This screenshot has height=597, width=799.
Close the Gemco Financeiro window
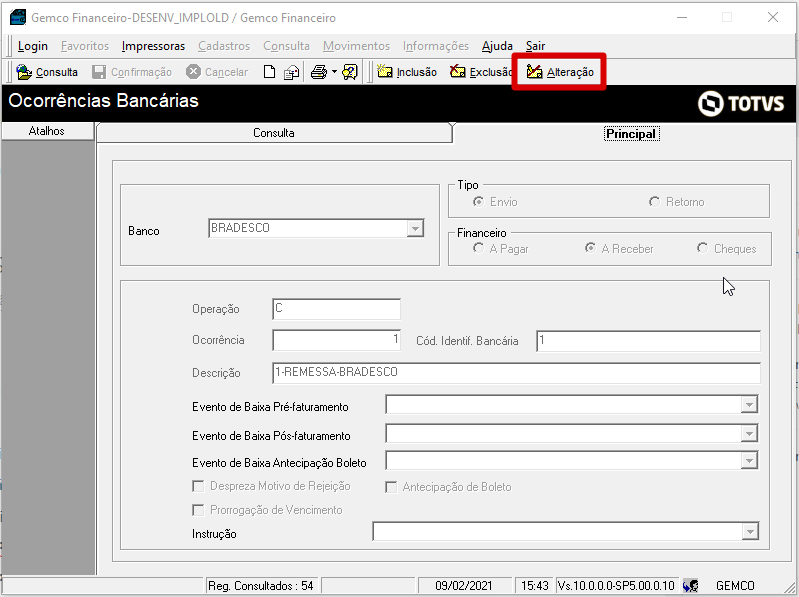point(773,17)
